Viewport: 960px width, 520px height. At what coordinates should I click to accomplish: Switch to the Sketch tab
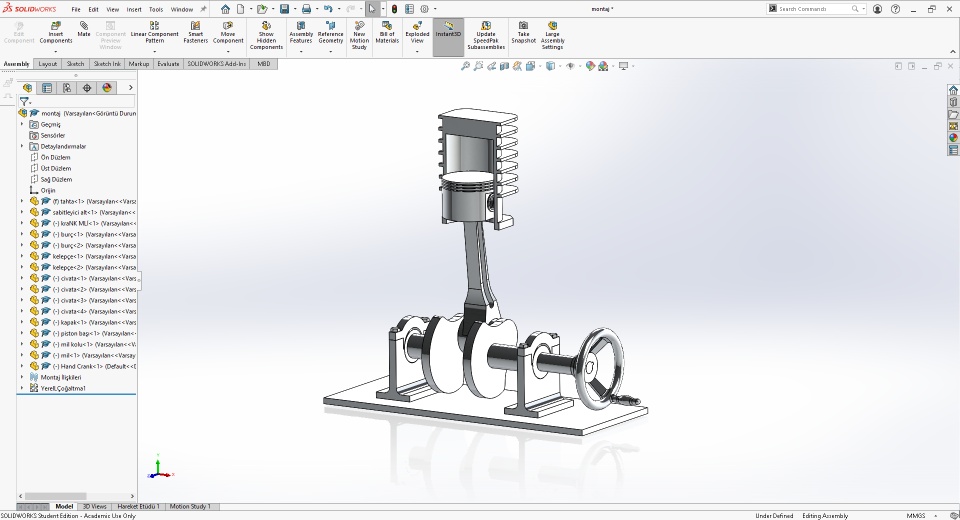coord(75,64)
